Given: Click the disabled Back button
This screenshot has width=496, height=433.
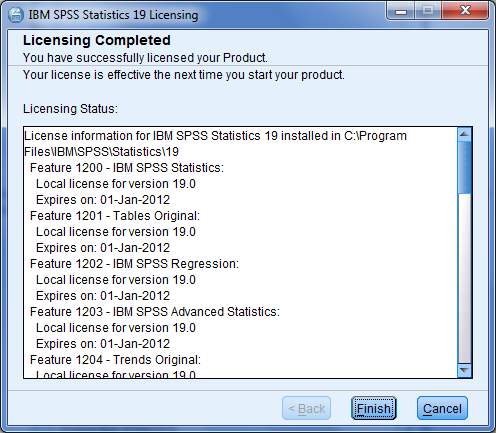Looking at the screenshot, I should point(306,408).
